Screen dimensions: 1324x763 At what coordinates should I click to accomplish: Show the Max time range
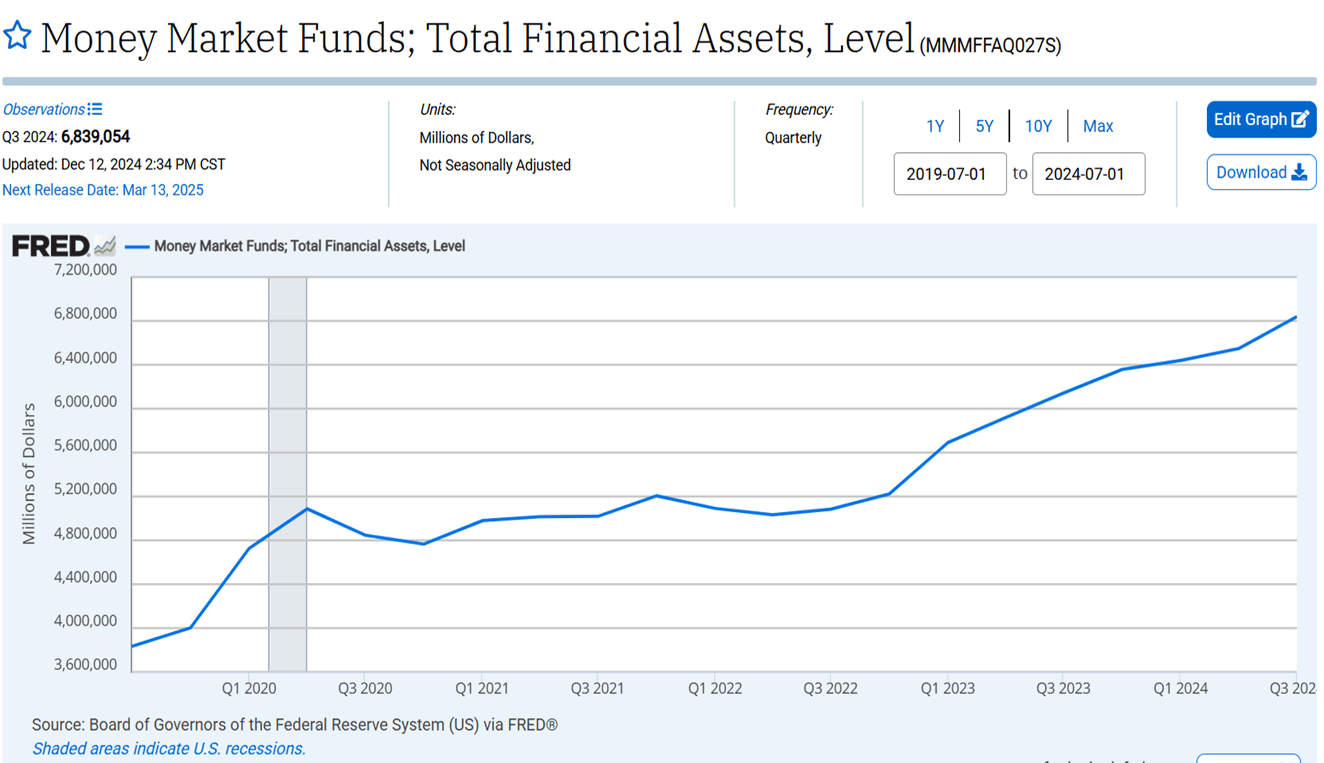1098,126
